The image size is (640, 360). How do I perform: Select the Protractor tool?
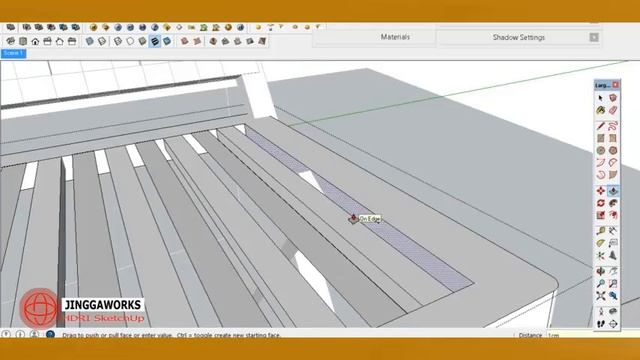point(600,243)
